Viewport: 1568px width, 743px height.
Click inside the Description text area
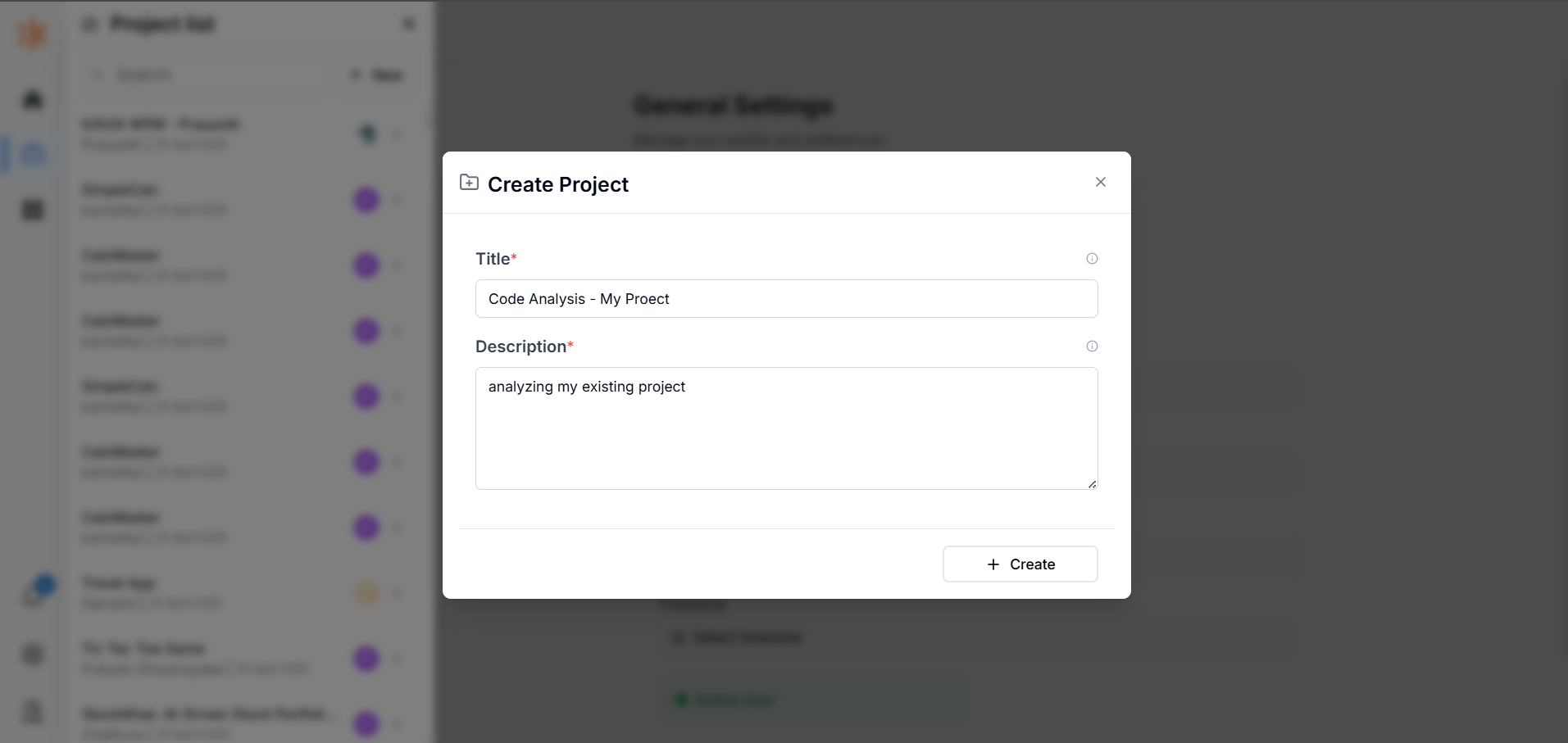(787, 428)
